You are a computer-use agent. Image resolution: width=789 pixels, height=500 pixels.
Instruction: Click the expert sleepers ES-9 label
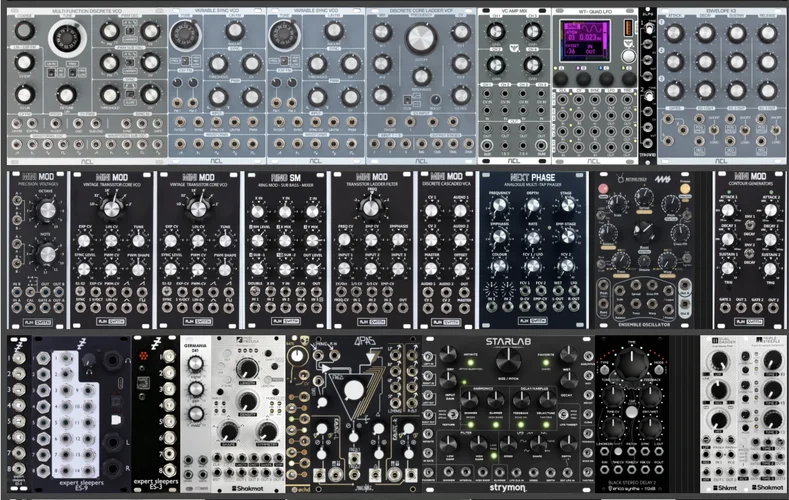pos(82,485)
